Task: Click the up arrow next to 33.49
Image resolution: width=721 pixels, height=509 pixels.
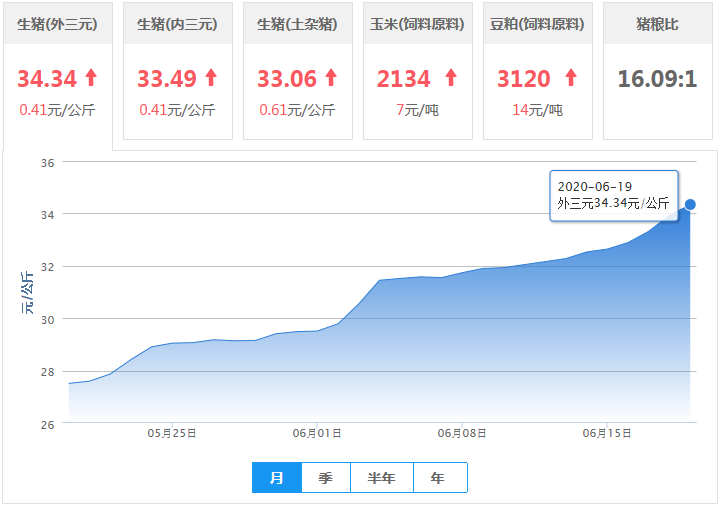Action: click(x=211, y=77)
